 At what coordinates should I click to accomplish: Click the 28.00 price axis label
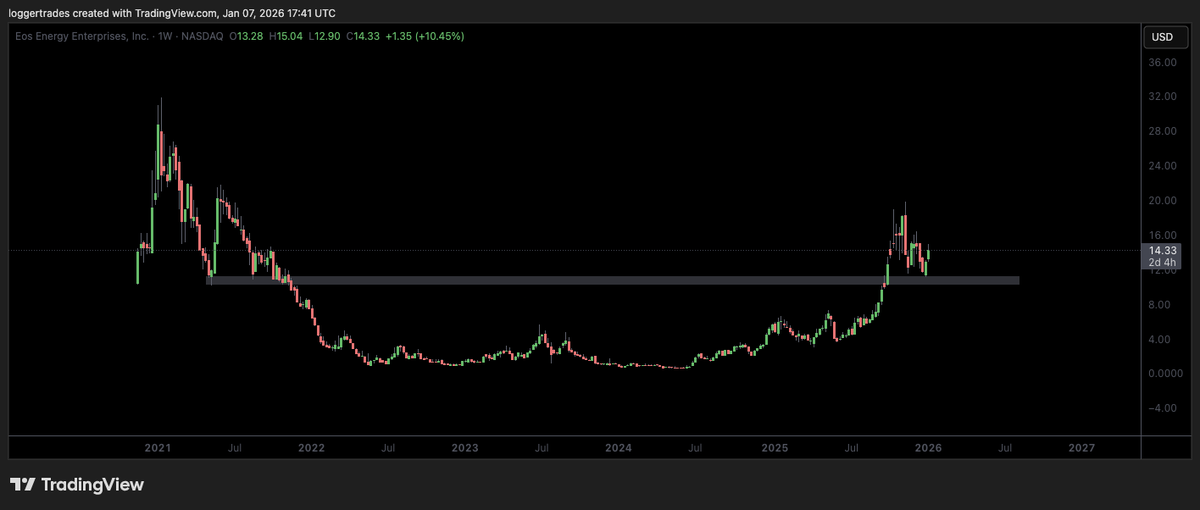click(x=1162, y=132)
